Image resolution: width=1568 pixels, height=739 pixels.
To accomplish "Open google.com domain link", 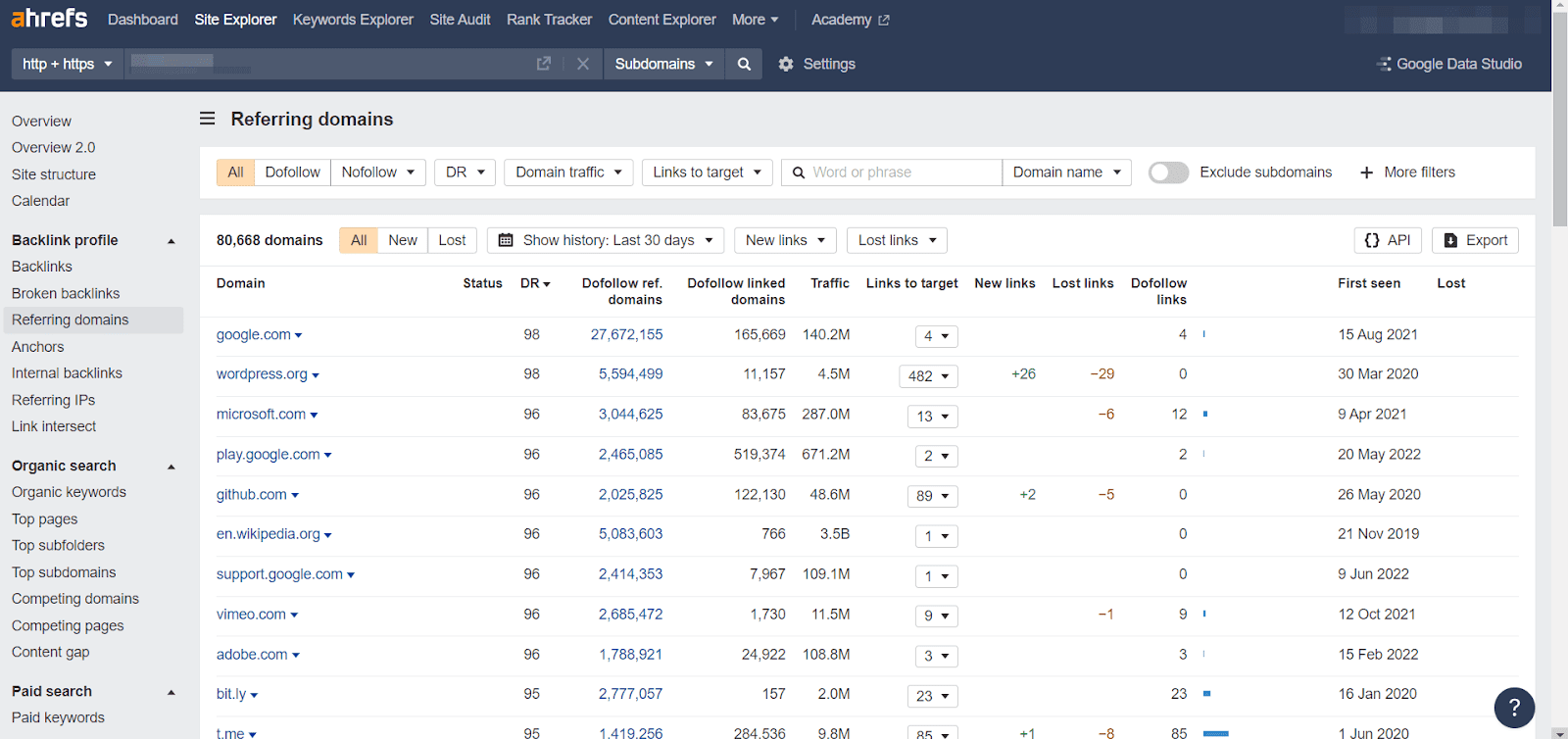I will [254, 334].
